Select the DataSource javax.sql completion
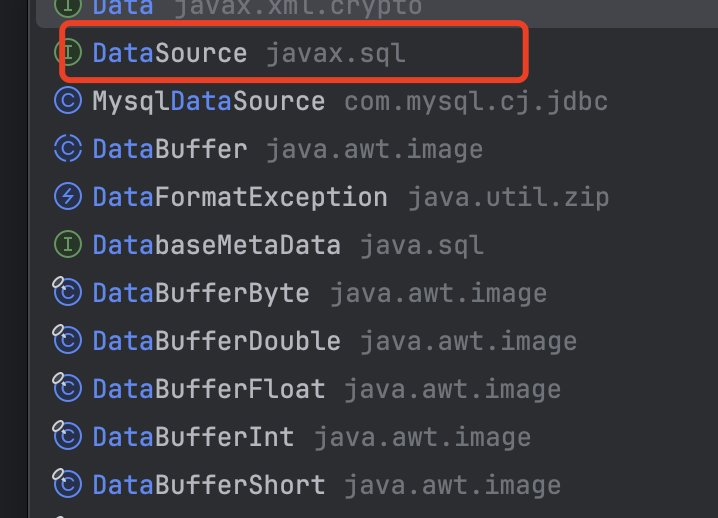This screenshot has height=518, width=718. 170,54
